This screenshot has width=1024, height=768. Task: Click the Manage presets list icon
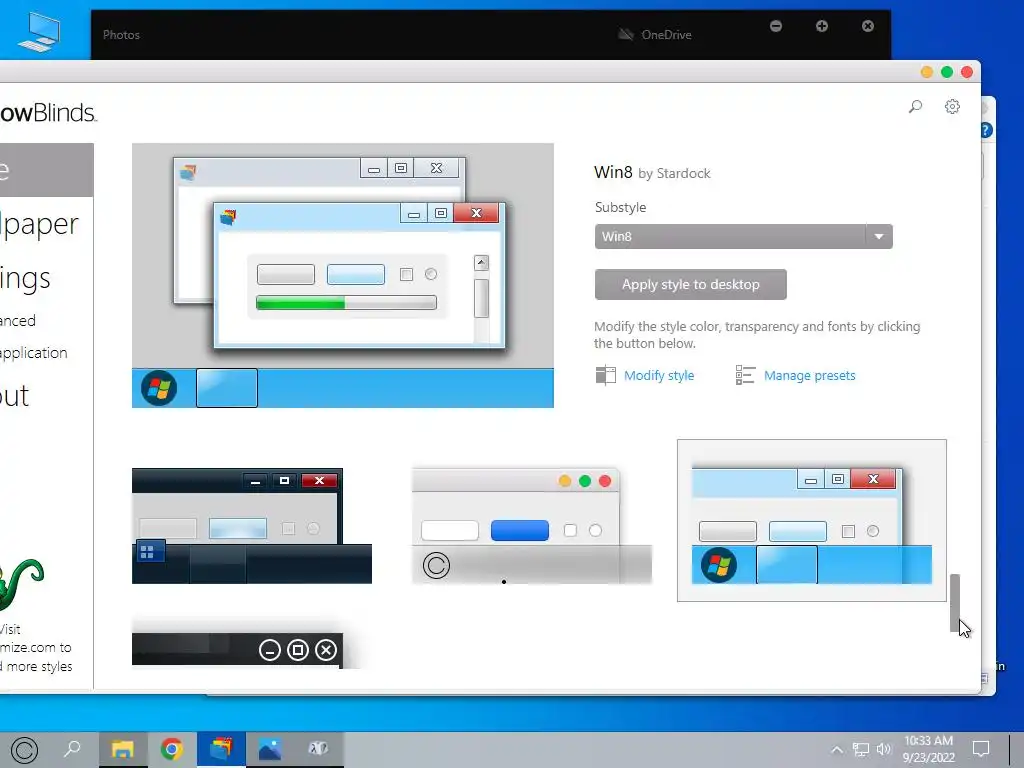coord(745,375)
